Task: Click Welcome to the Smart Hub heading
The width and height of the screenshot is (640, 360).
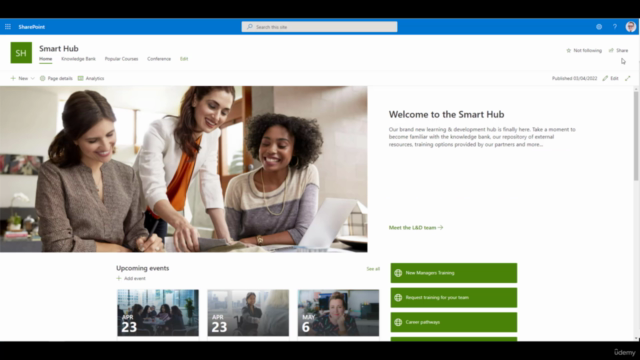Action: pos(447,114)
